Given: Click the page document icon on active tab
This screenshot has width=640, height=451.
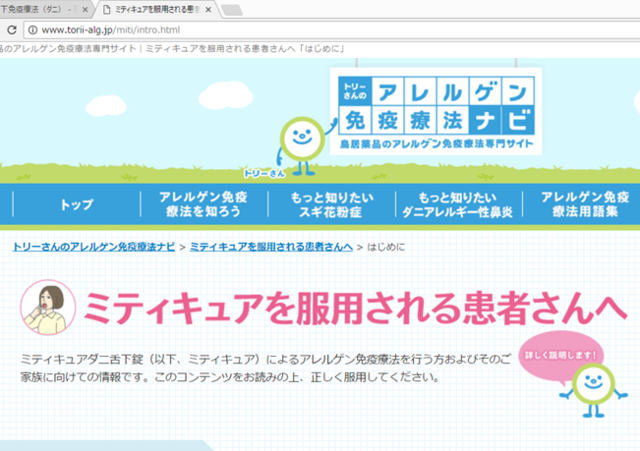Looking at the screenshot, I should point(107,10).
